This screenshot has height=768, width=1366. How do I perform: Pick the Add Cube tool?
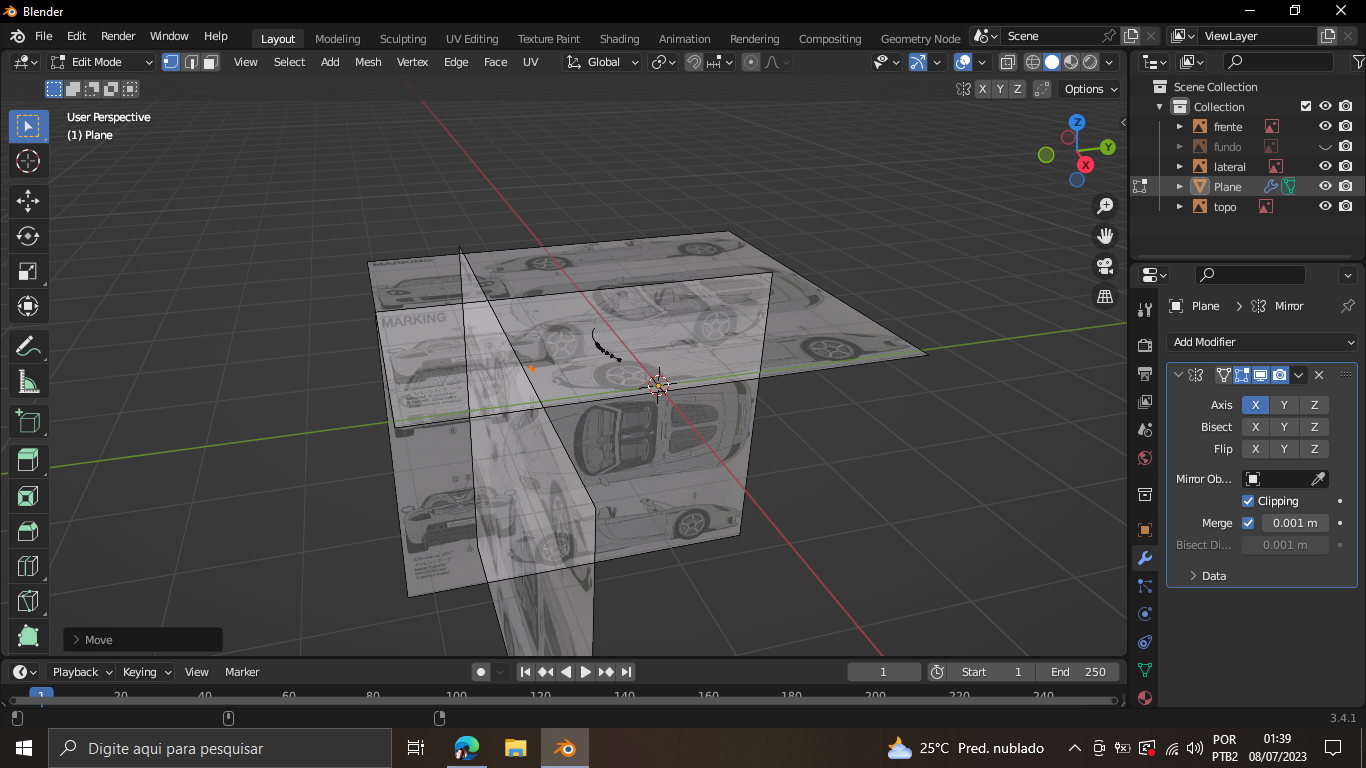[x=28, y=422]
